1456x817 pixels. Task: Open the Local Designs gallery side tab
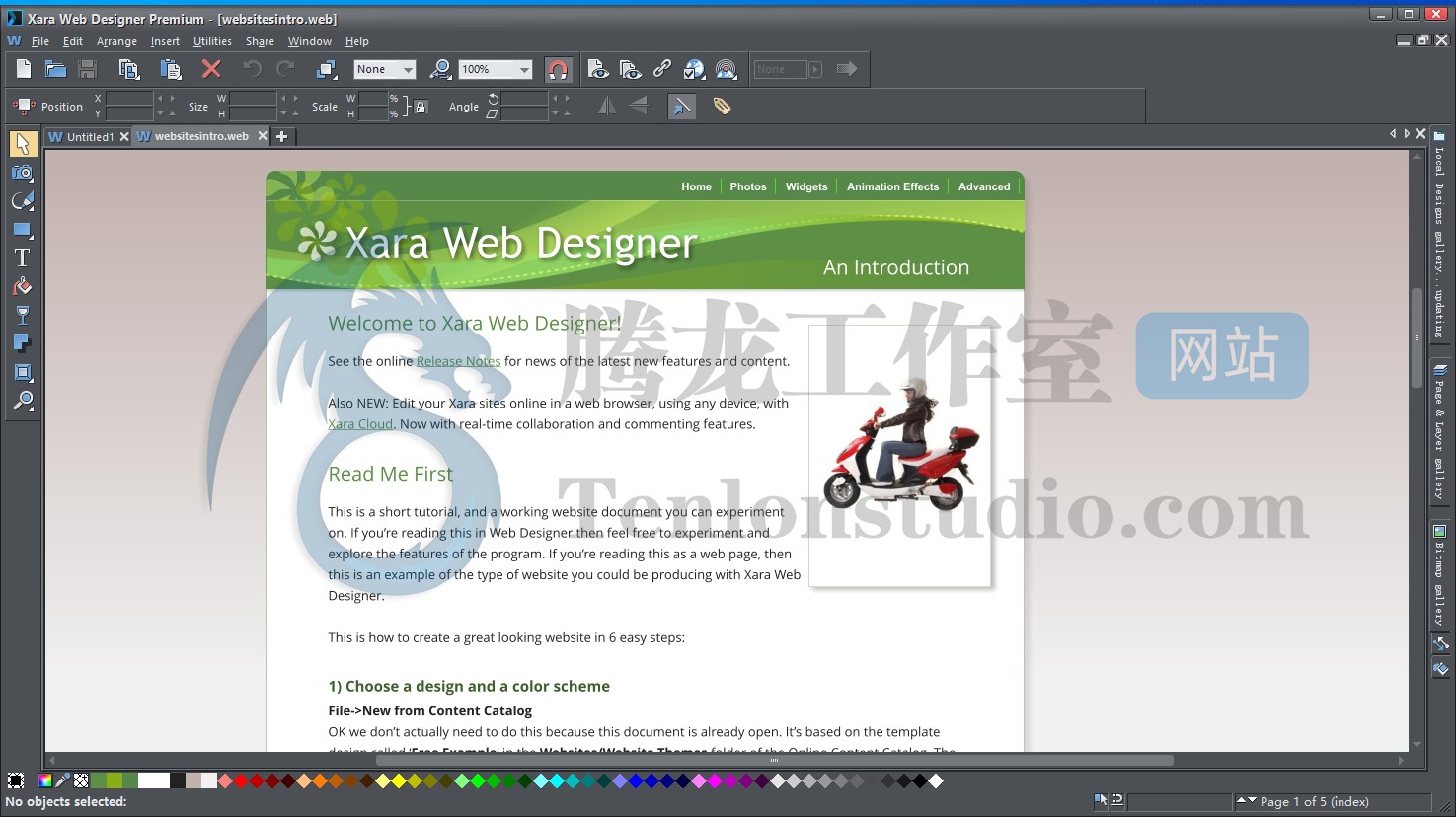tap(1439, 234)
